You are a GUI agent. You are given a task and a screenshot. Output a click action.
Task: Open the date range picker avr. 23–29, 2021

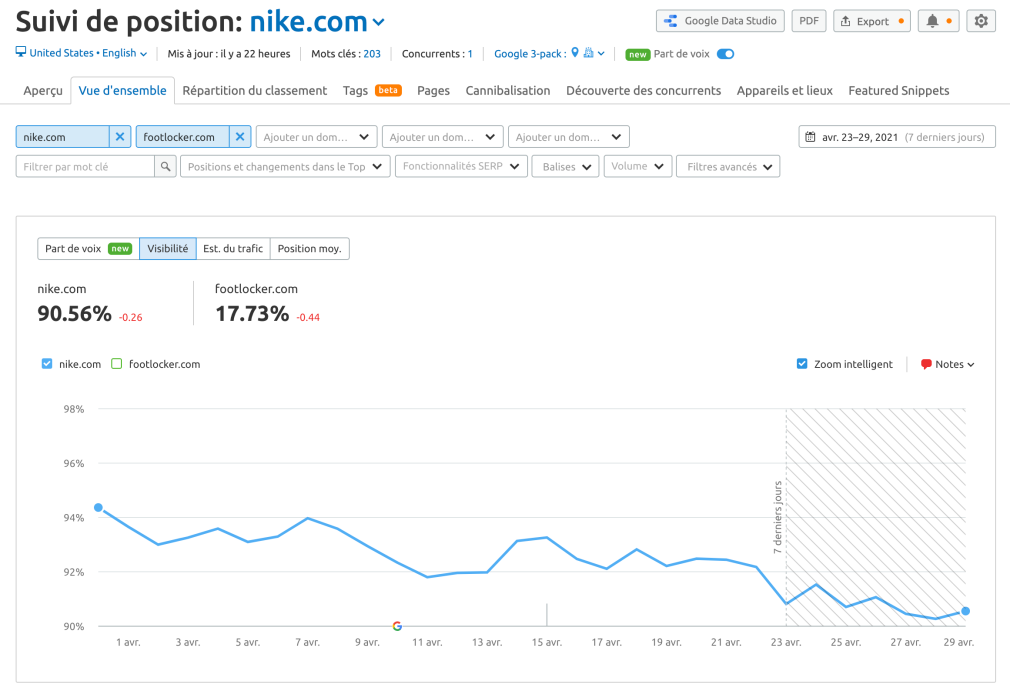[897, 137]
